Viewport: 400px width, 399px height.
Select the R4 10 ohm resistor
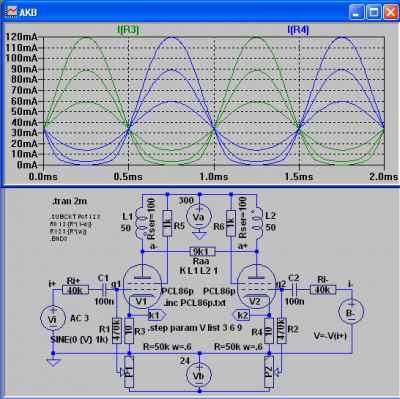pyautogui.click(x=269, y=331)
